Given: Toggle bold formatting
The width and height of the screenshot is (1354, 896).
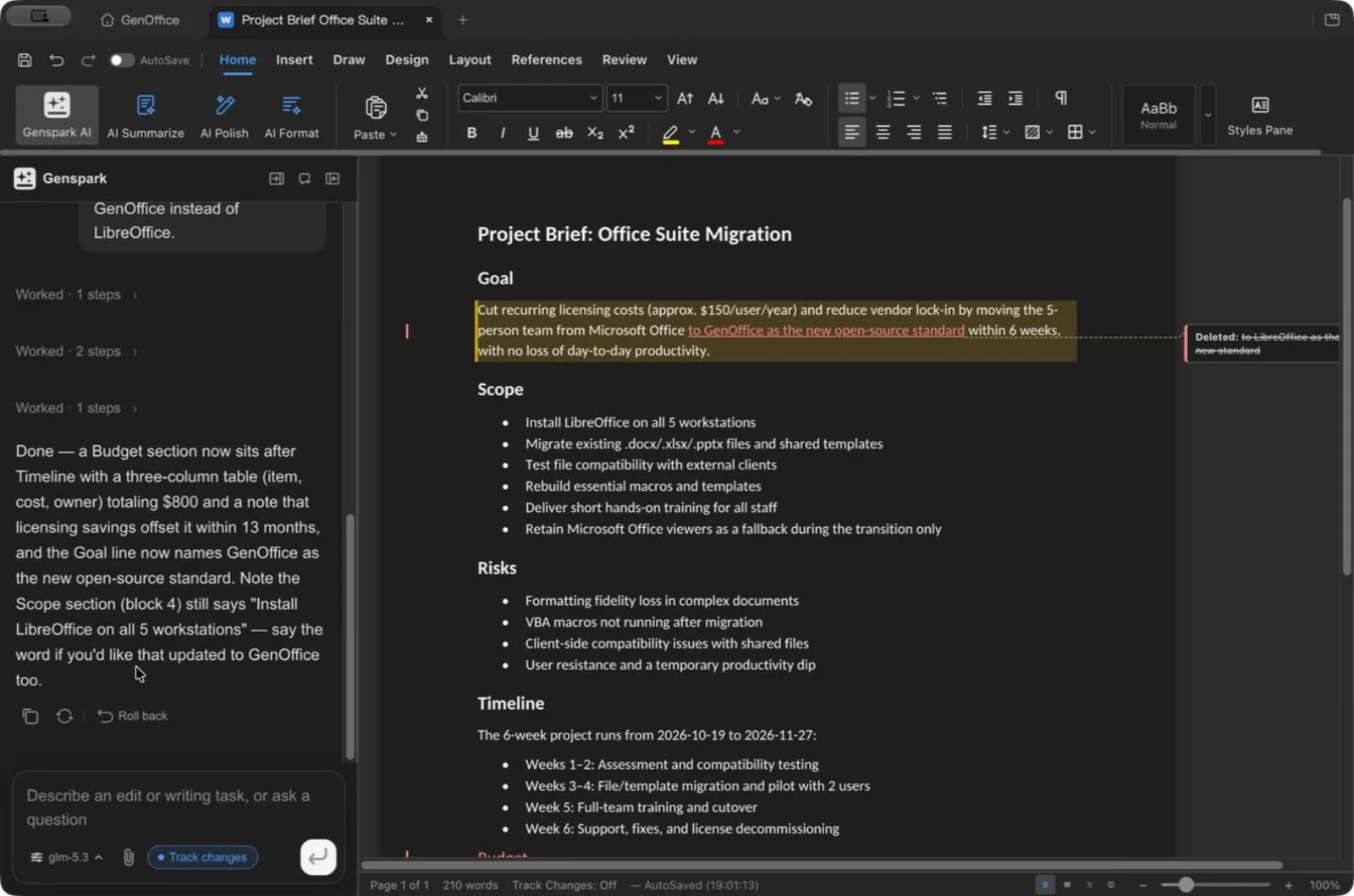Looking at the screenshot, I should (471, 133).
